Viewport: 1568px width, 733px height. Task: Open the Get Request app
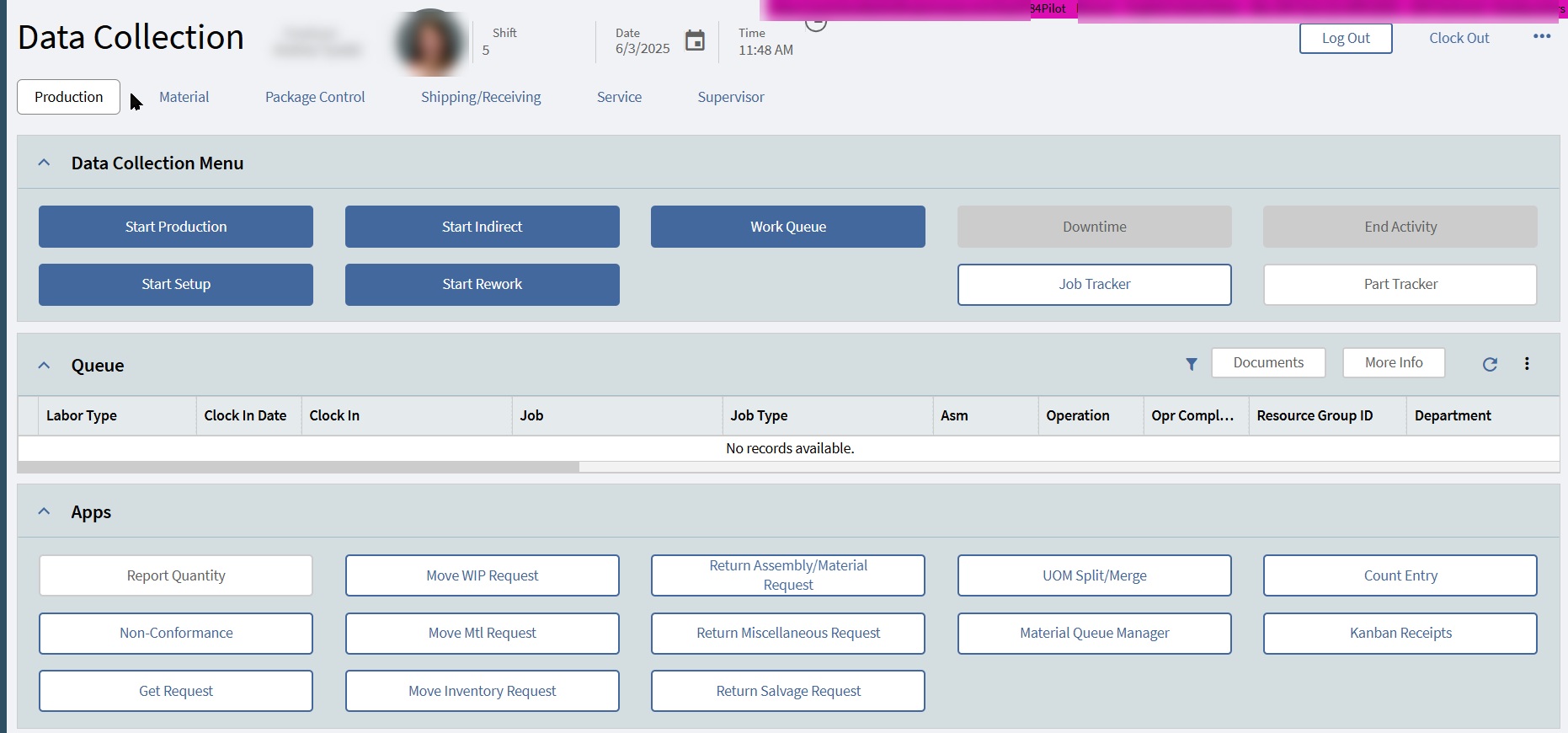176,691
